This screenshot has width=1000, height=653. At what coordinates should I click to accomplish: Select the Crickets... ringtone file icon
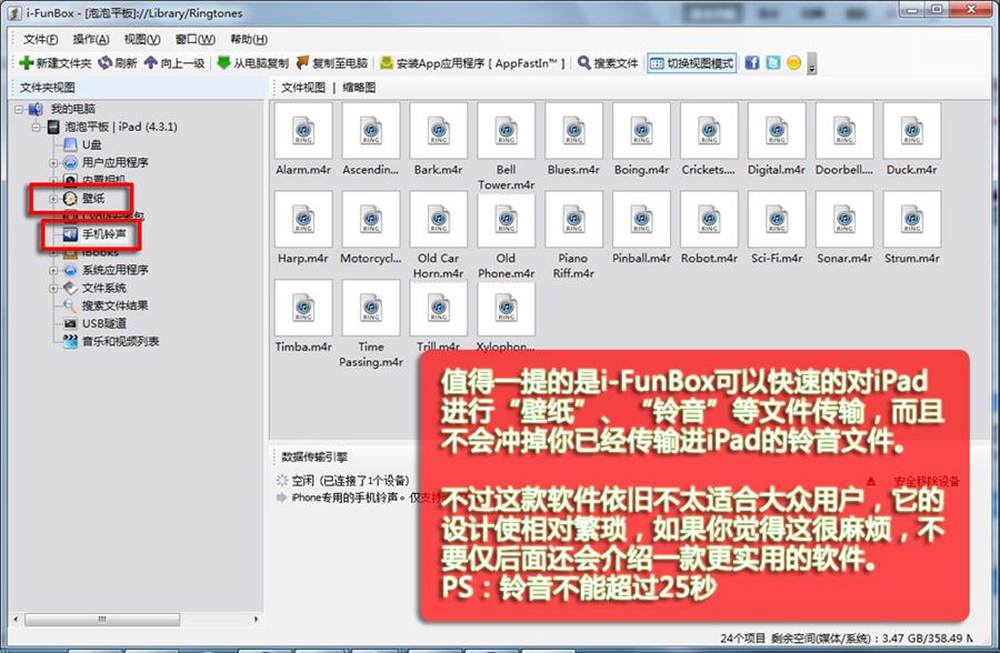click(x=709, y=130)
